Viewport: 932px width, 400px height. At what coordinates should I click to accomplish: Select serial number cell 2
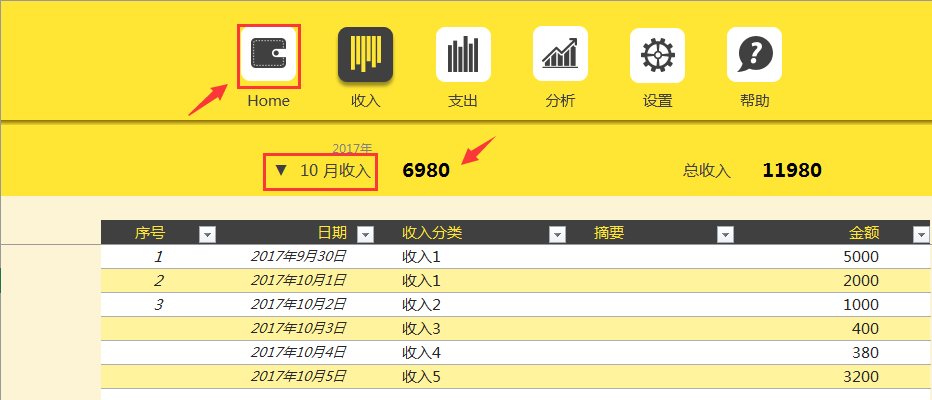(159, 281)
